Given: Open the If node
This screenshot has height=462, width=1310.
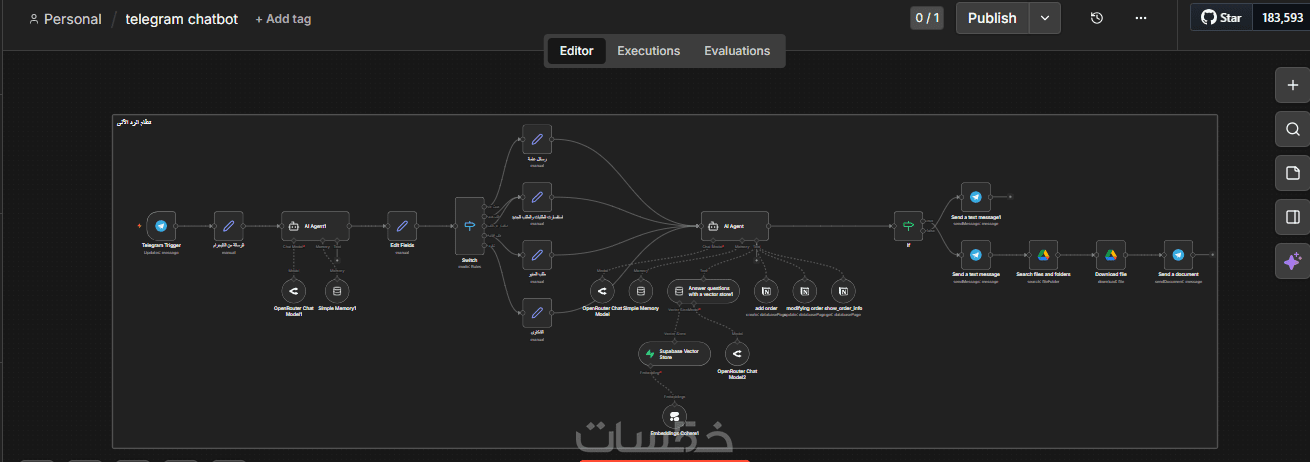Looking at the screenshot, I should tap(909, 226).
